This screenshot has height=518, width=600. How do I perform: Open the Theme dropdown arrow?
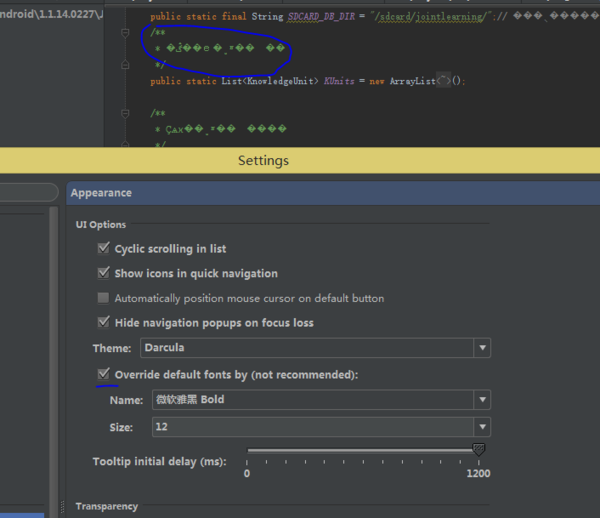coord(482,348)
